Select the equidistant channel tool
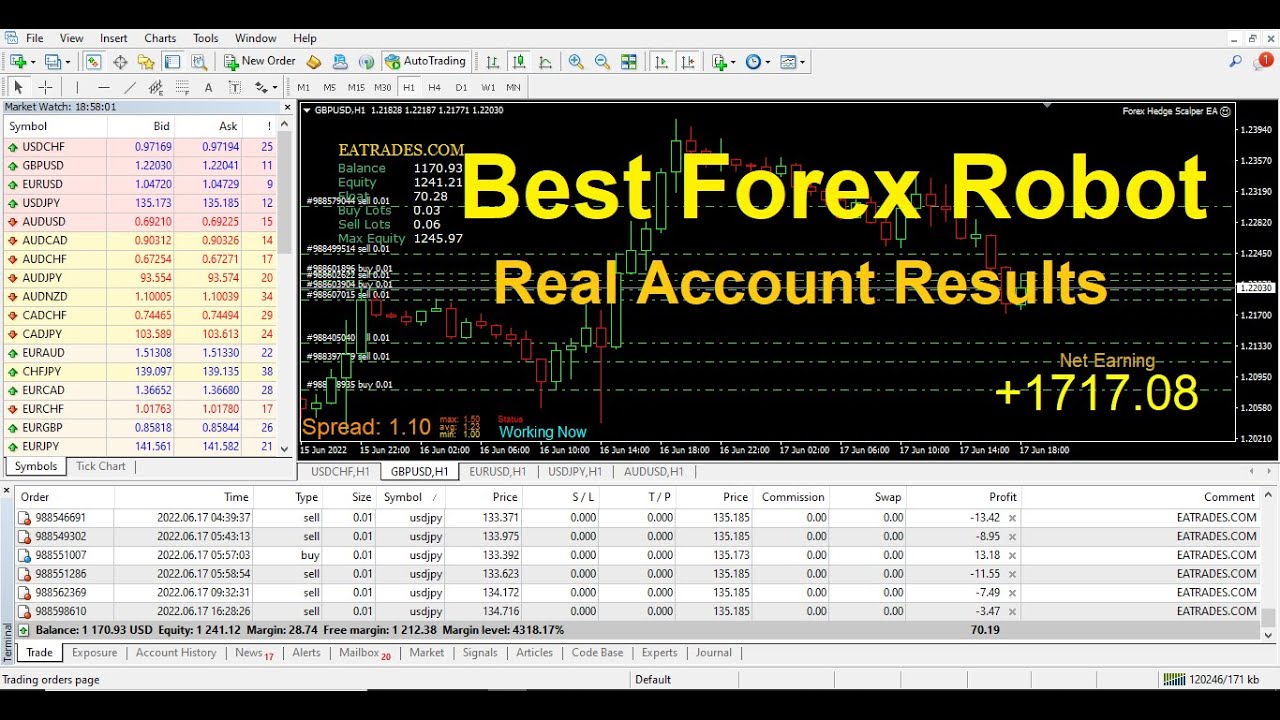Image resolution: width=1280 pixels, height=720 pixels. coord(156,87)
